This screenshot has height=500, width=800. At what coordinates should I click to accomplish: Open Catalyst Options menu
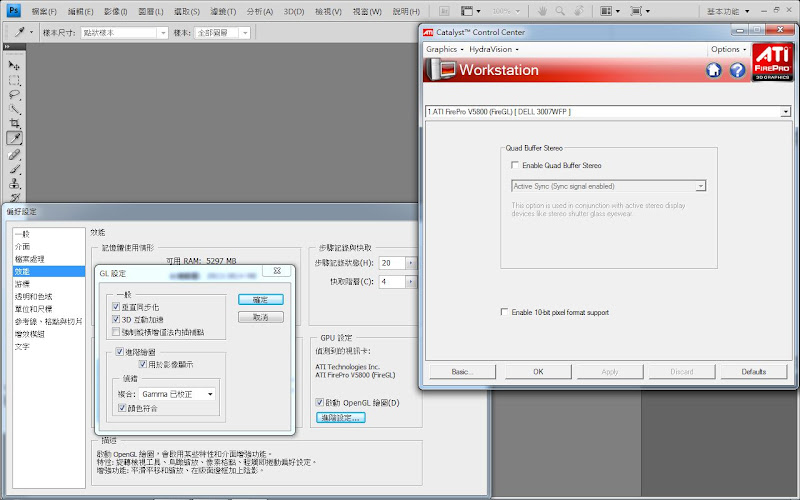[728, 49]
